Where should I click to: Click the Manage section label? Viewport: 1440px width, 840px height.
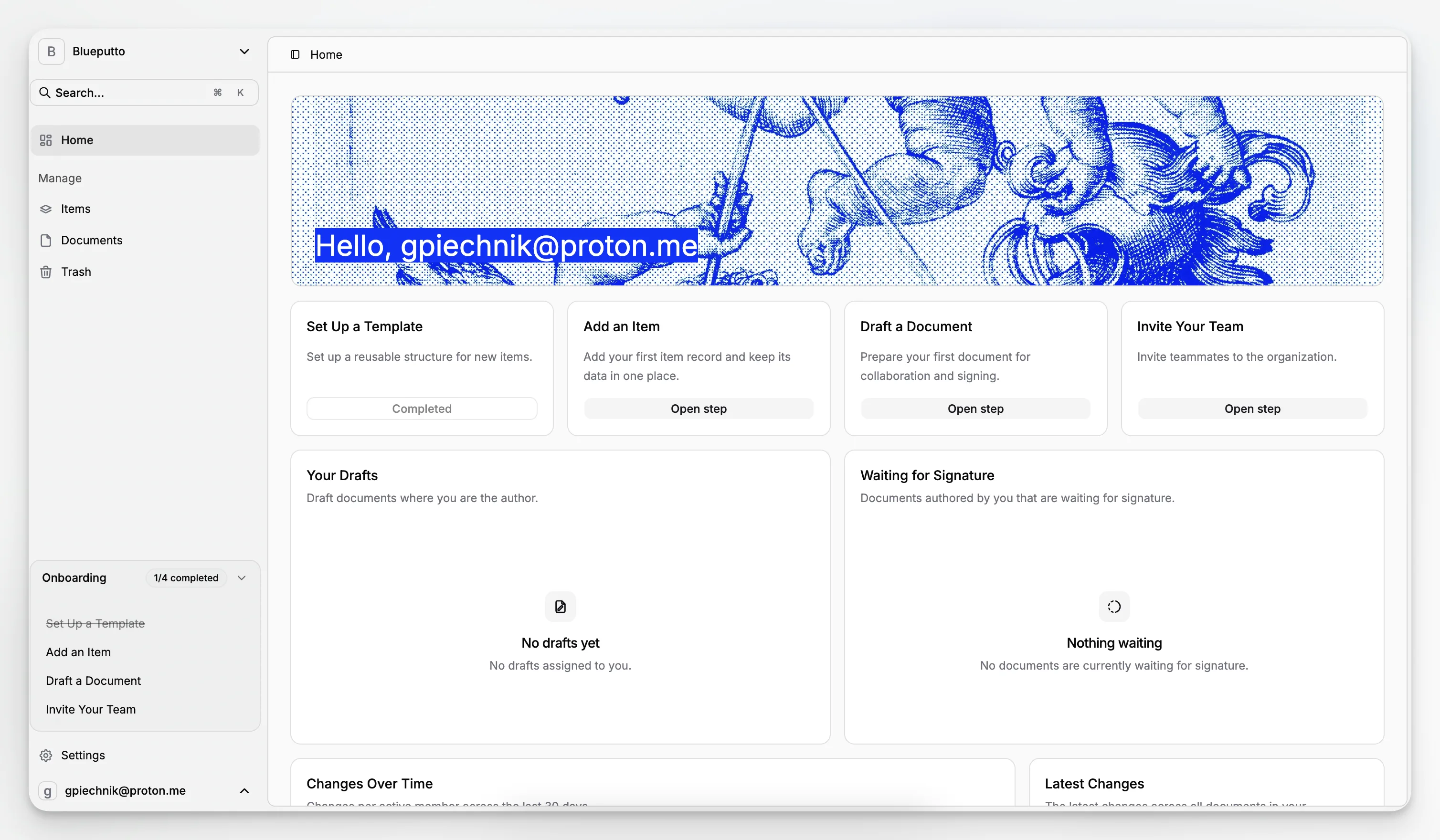(60, 178)
